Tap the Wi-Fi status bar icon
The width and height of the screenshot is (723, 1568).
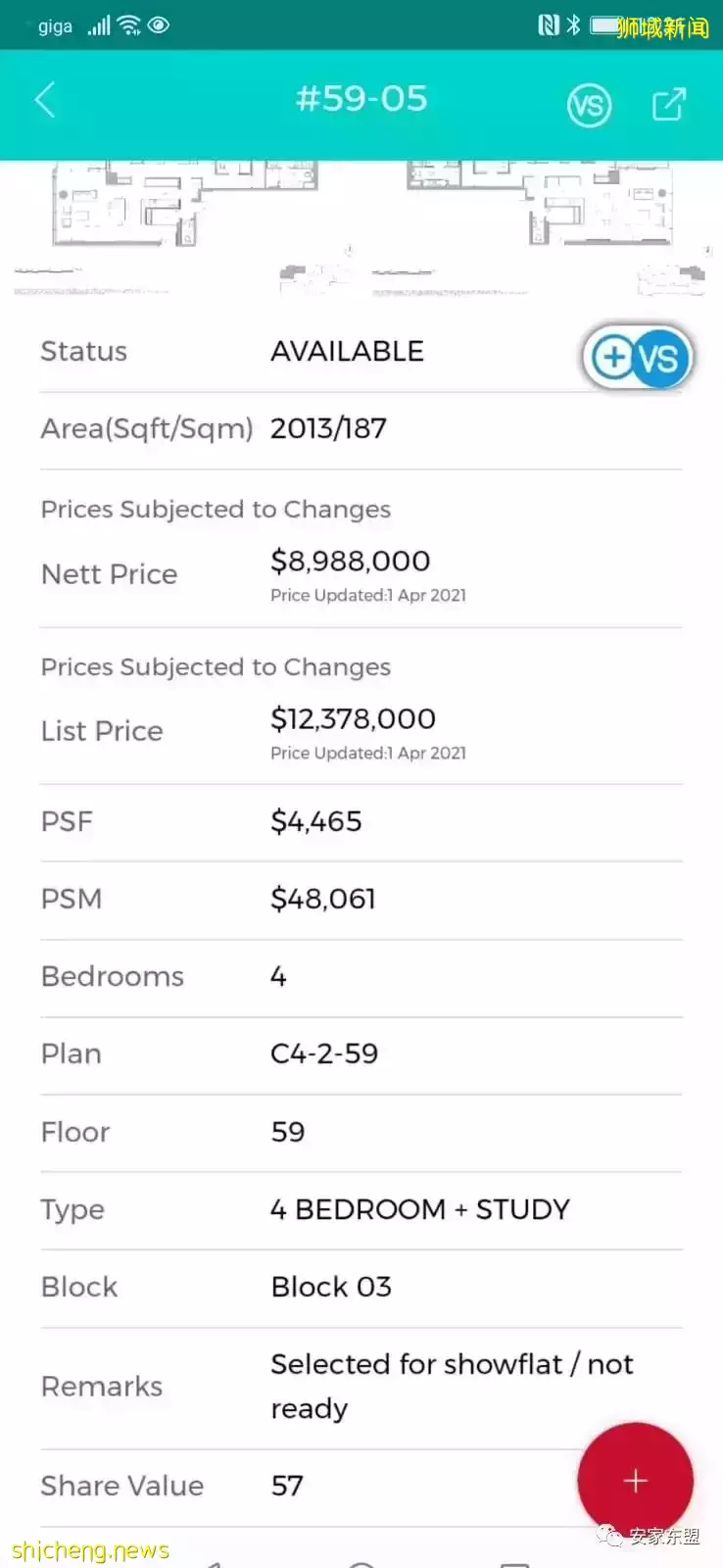coord(129,26)
